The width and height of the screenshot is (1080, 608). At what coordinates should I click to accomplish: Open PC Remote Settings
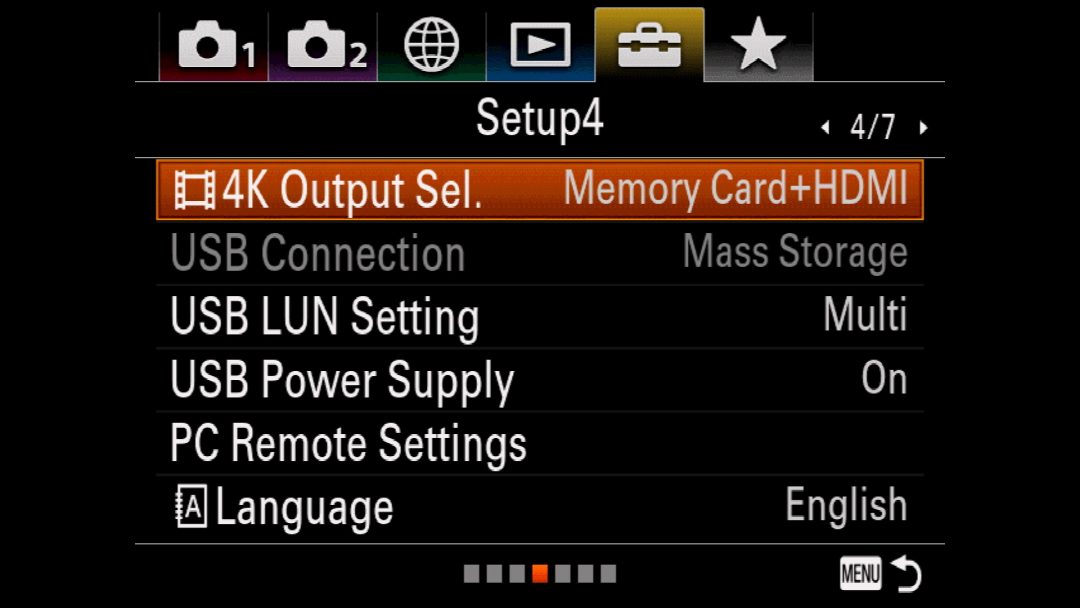coord(540,443)
